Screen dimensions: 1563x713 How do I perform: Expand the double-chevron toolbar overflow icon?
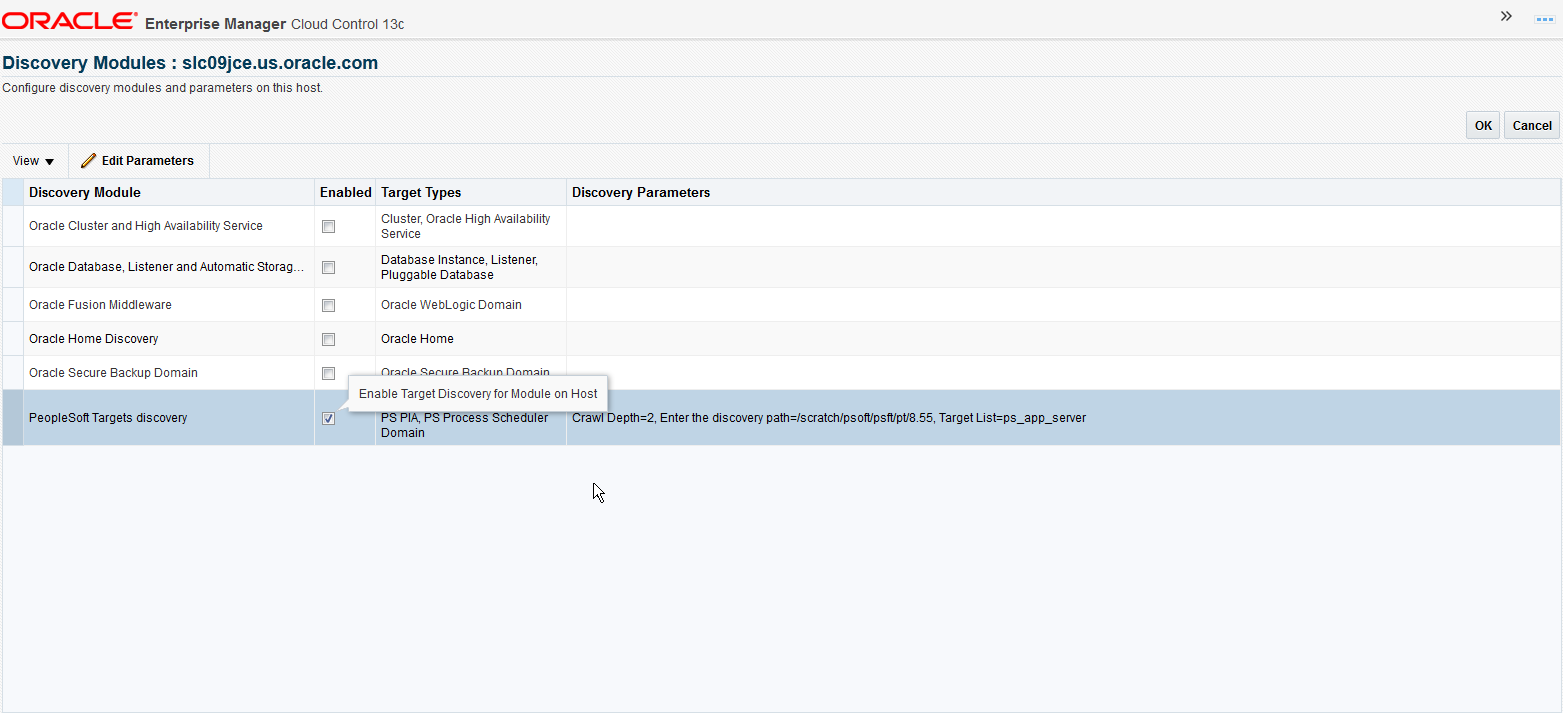(1506, 16)
